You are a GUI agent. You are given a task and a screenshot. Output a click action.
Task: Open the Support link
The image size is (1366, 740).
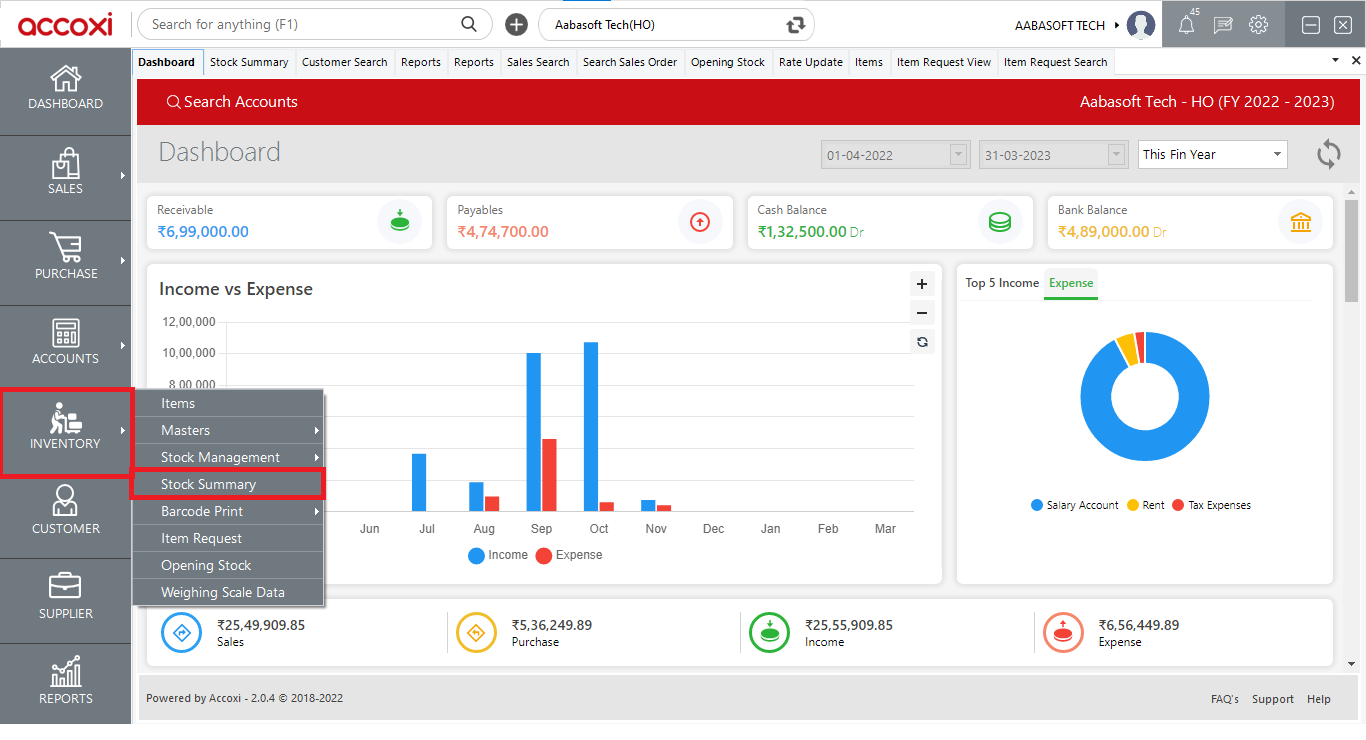pyautogui.click(x=1273, y=699)
